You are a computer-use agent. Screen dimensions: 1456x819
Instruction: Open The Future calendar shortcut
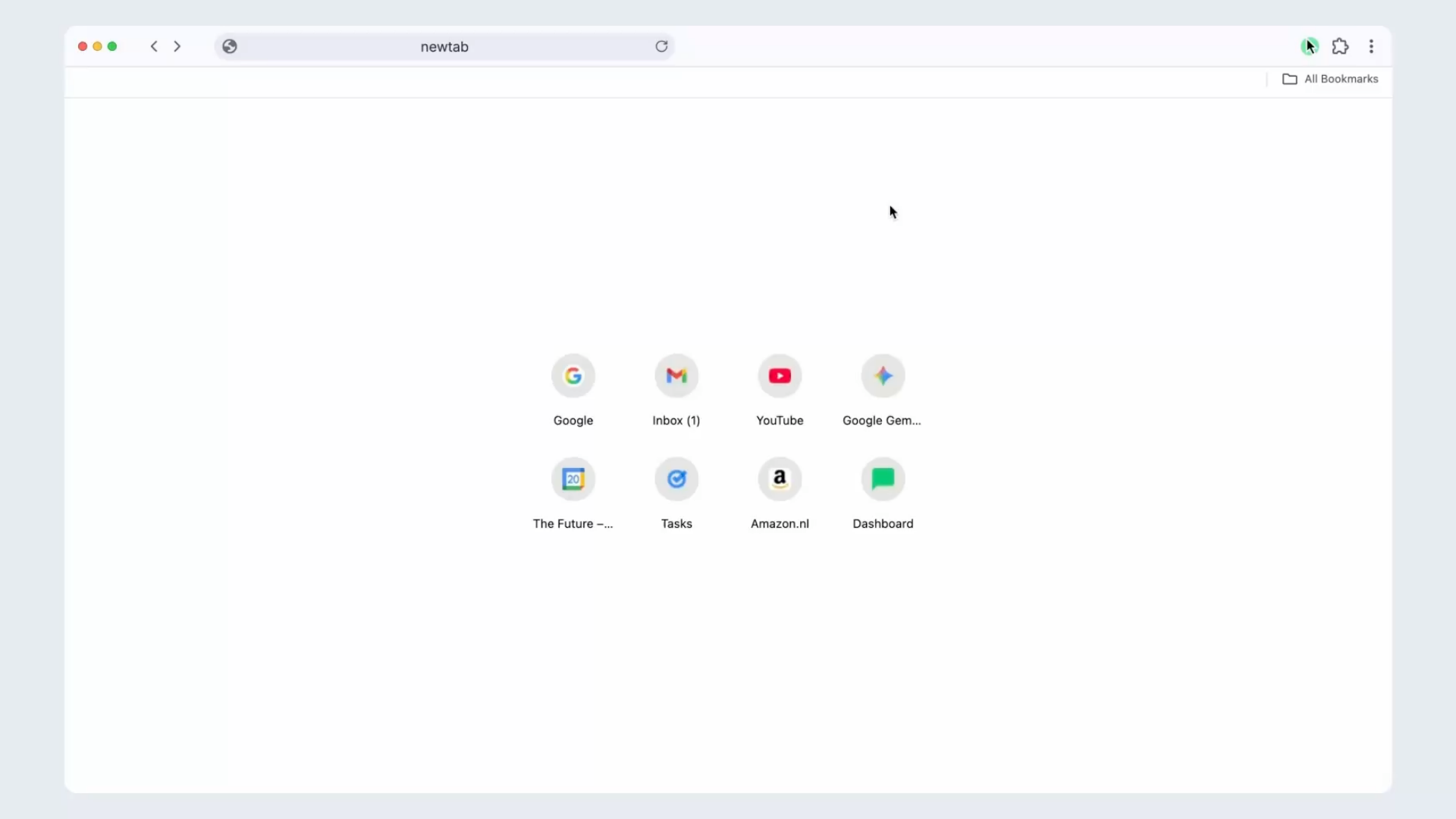(x=573, y=479)
